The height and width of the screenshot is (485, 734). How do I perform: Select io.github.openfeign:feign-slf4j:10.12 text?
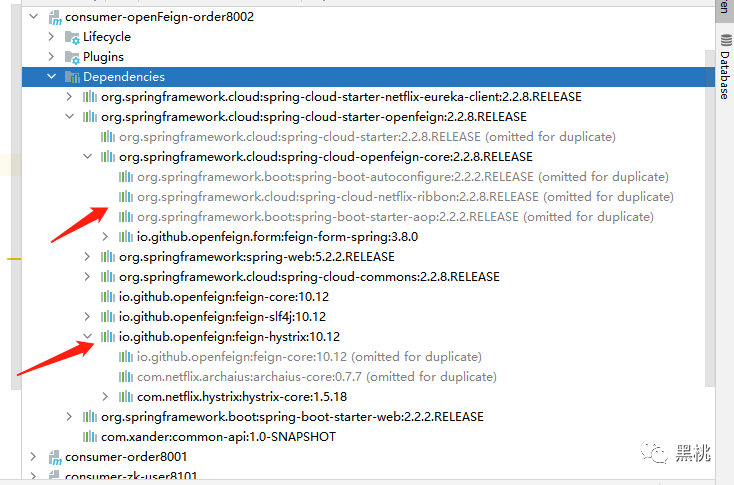click(222, 316)
